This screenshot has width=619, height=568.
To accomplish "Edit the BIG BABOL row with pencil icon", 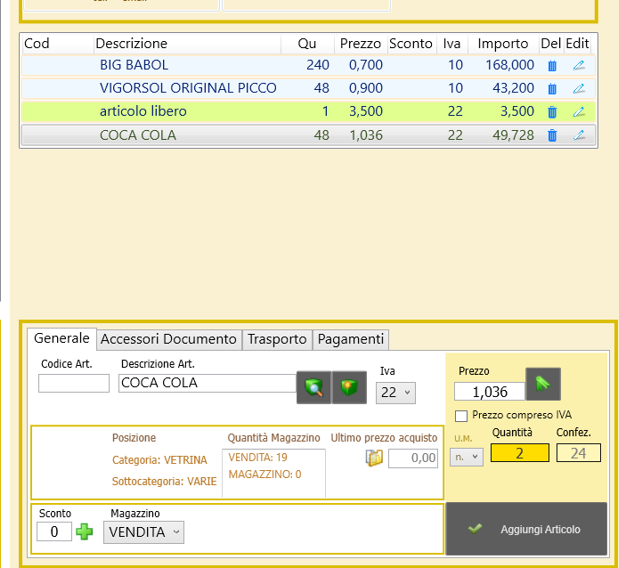I will tap(579, 65).
